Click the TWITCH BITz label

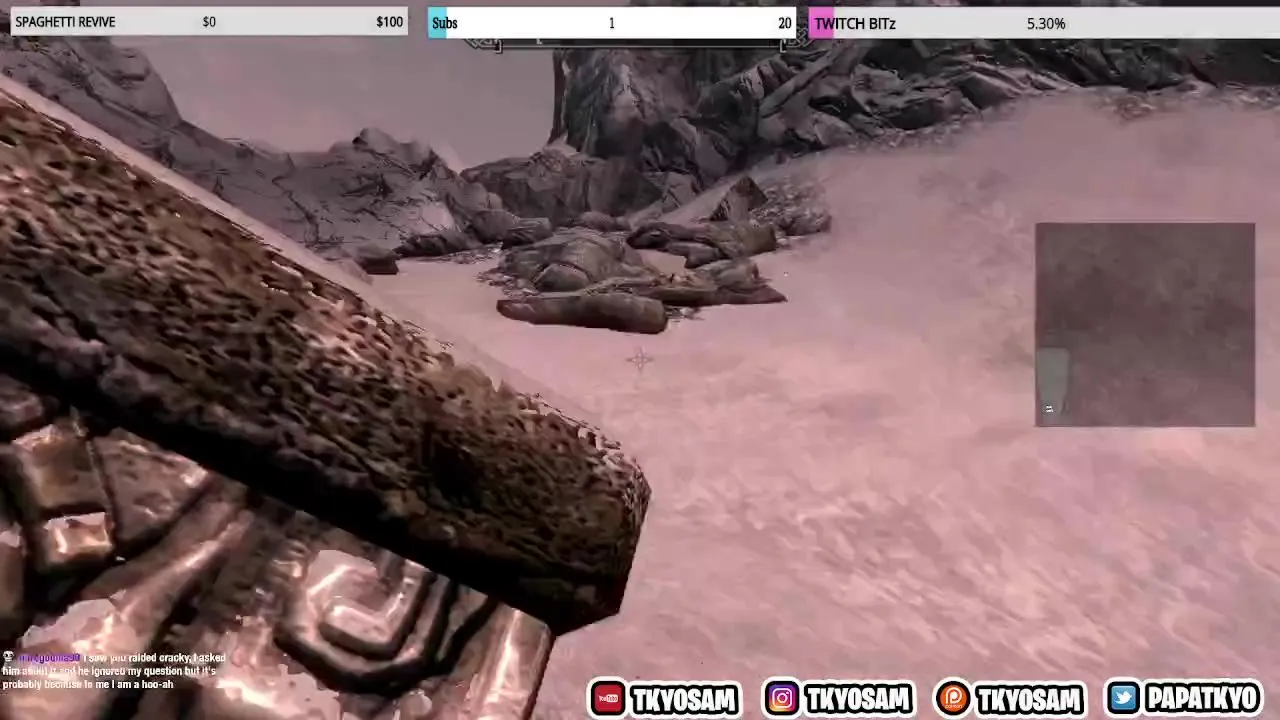coord(855,23)
